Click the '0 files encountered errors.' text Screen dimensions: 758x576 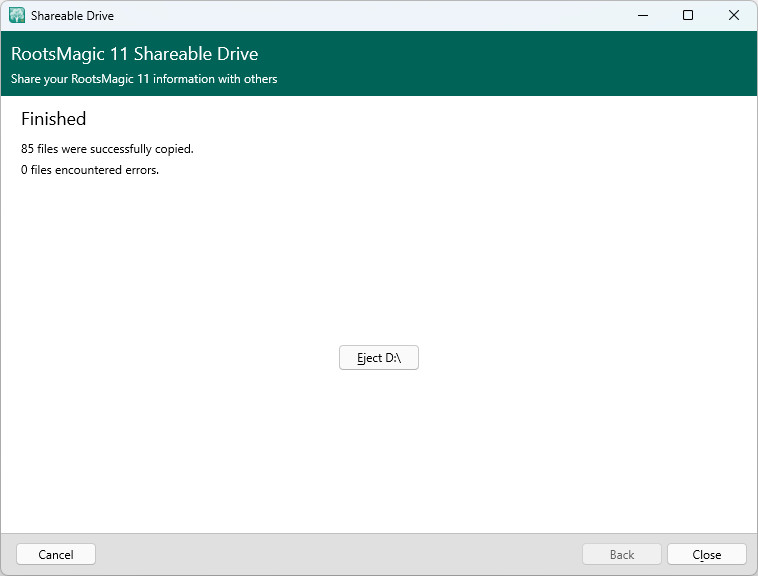[90, 170]
